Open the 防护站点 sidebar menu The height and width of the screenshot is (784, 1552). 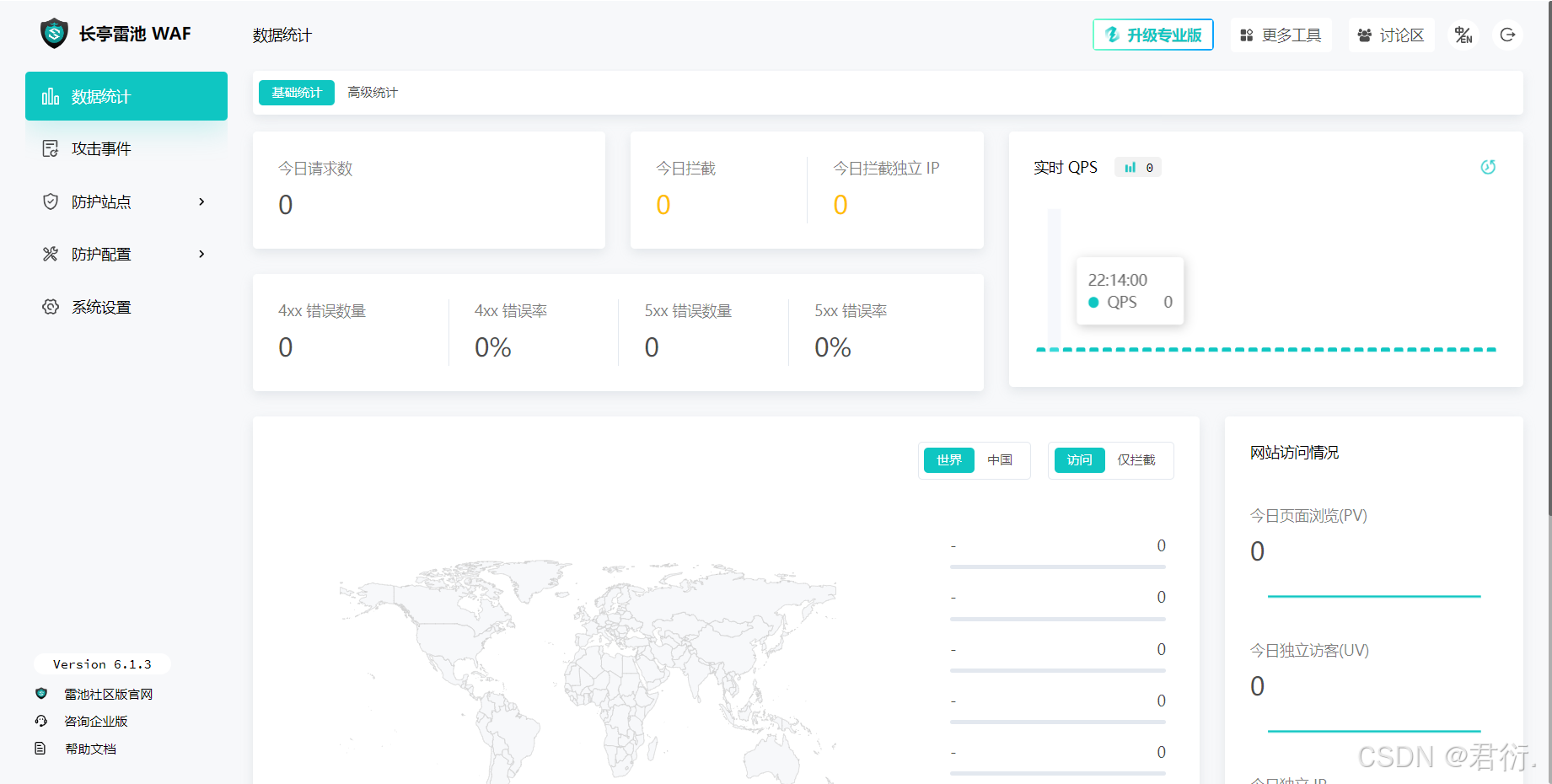(x=126, y=201)
